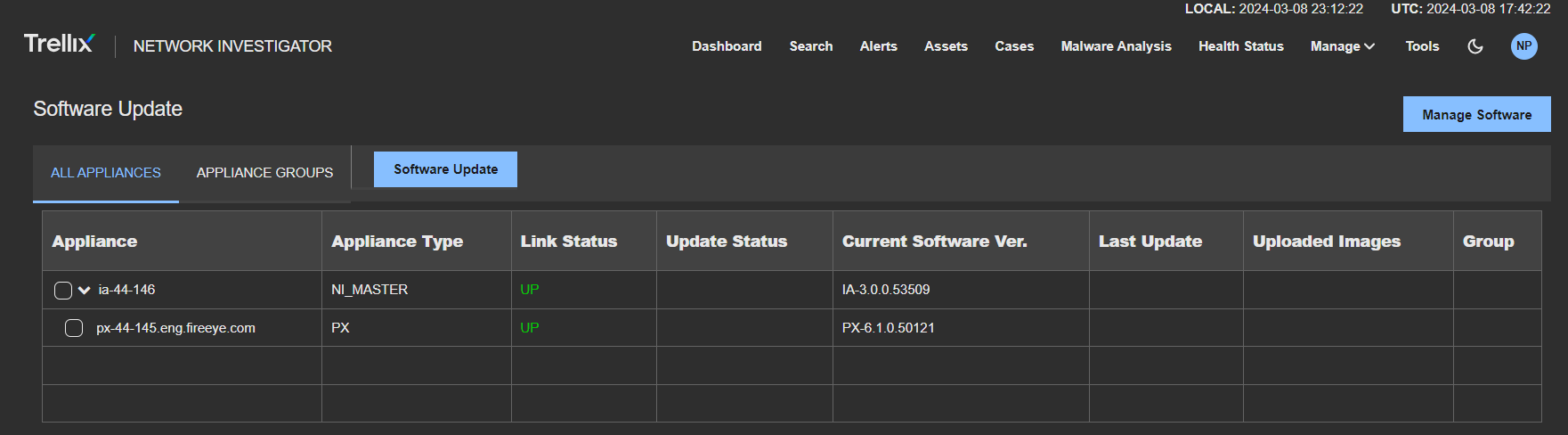1568x435 pixels.
Task: Navigate to Assets
Action: [x=946, y=46]
